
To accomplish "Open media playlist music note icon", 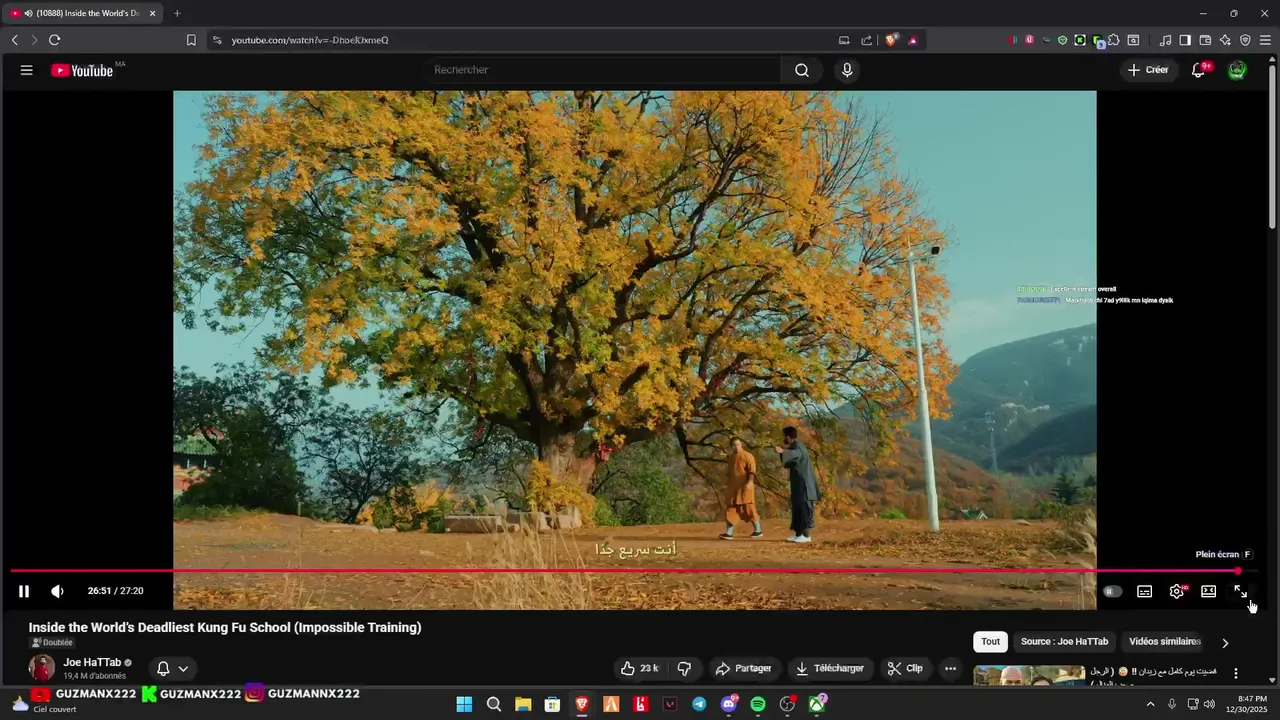I will 1165,40.
